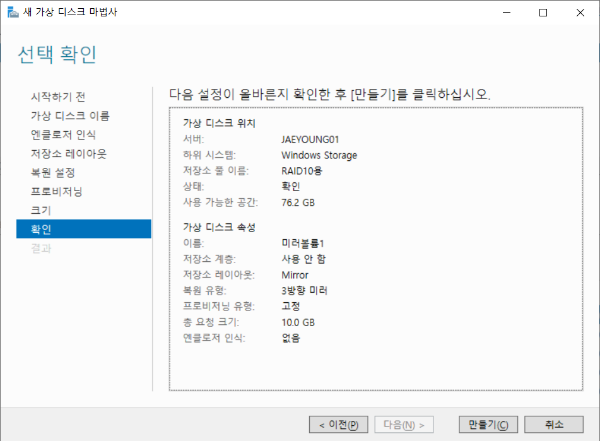Click the 사용 안 함 storage tier value
Screen dimensions: 600x441
click(303, 259)
